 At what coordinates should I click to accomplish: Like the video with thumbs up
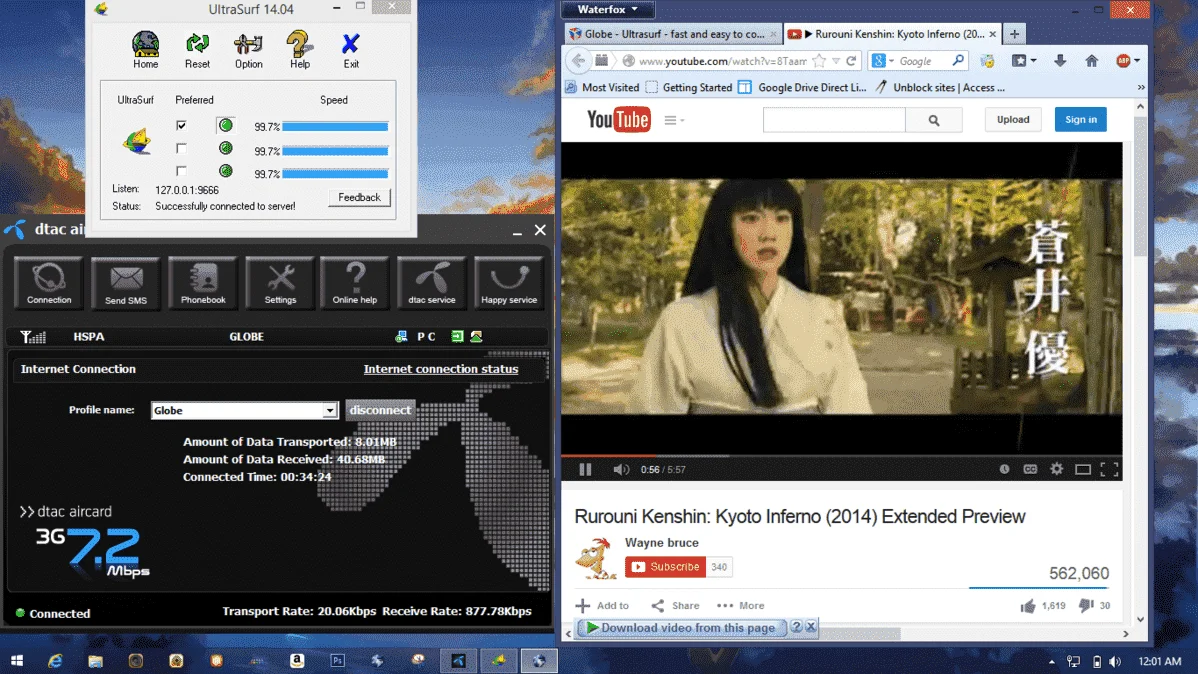1028,606
